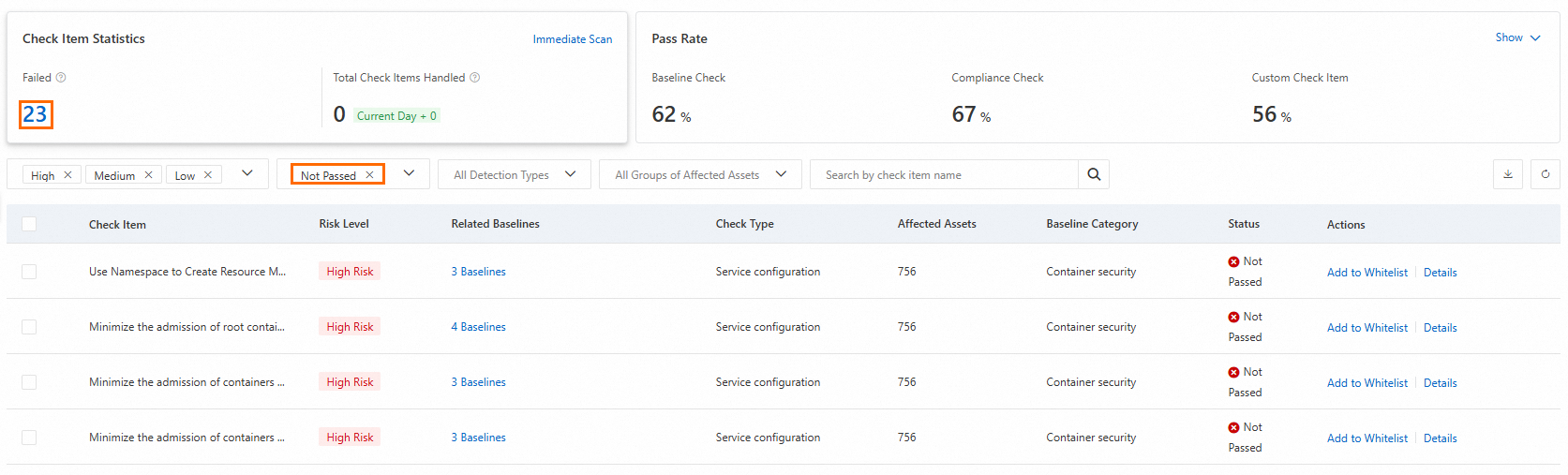Viewport: 1568px width, 475px height.
Task: Select the Minimize admission of root containers row
Action: tap(29, 327)
